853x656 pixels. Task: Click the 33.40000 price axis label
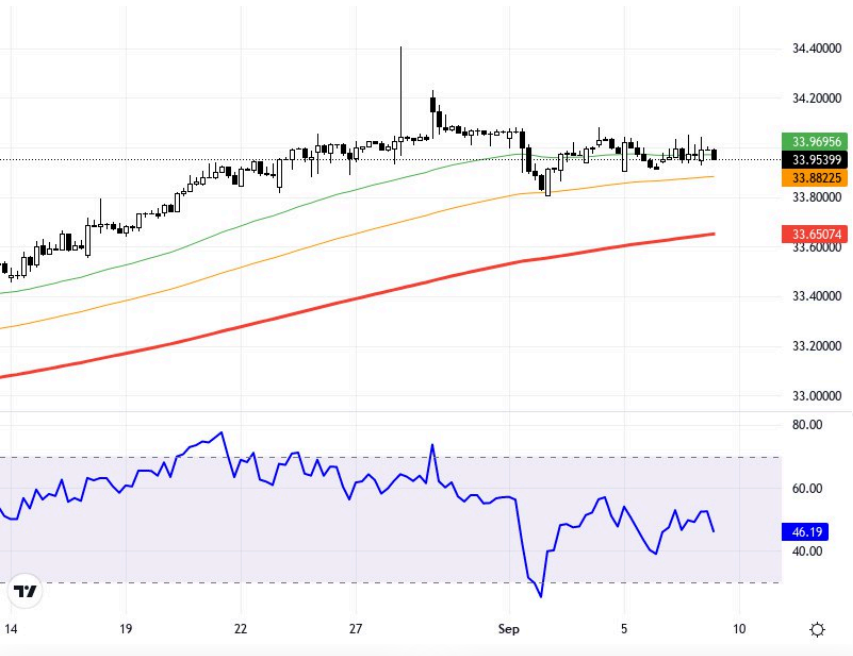tap(814, 297)
